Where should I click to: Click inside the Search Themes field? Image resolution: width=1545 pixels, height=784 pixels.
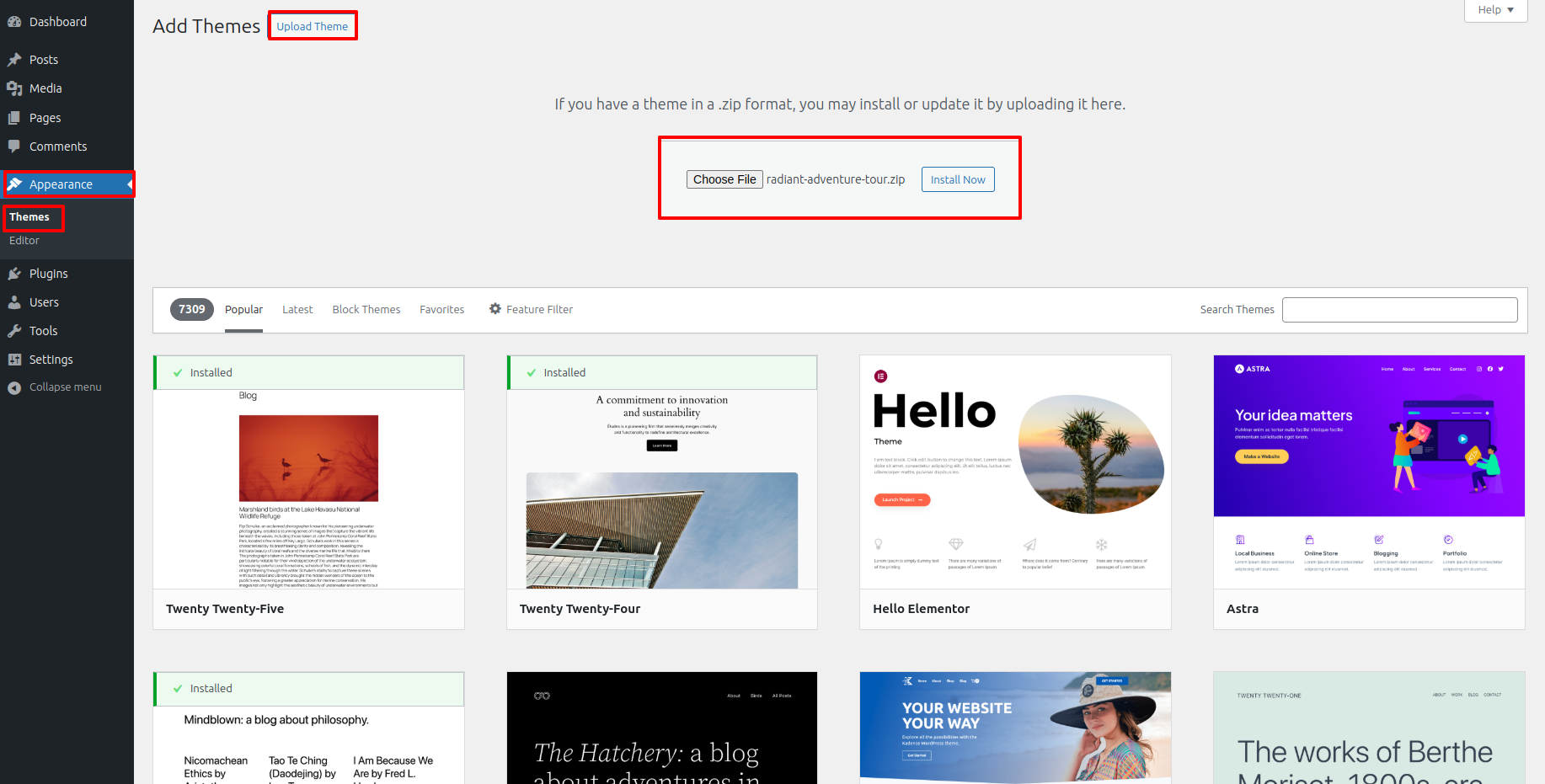coord(1400,310)
